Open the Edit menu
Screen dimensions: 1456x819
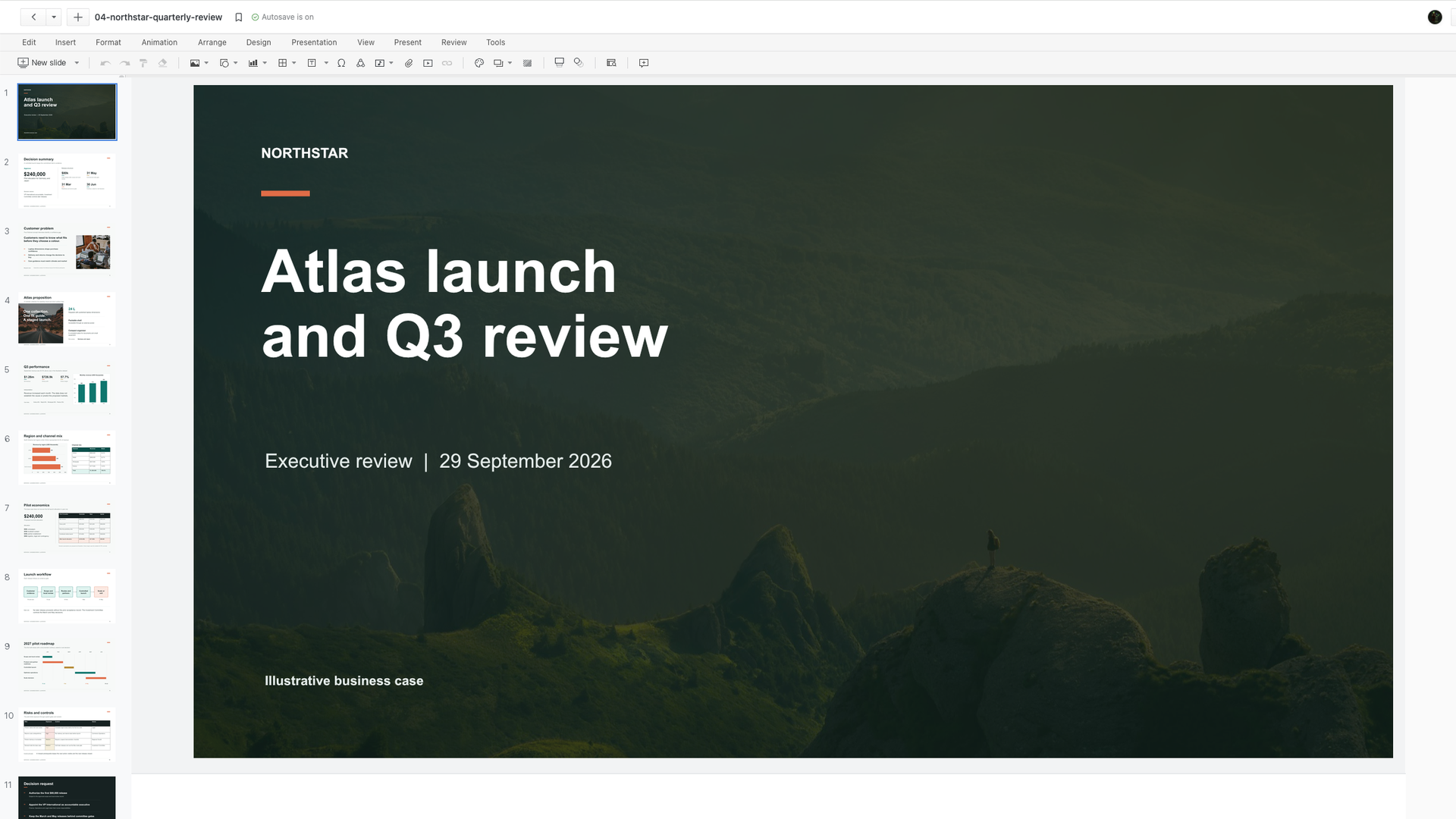click(x=29, y=42)
